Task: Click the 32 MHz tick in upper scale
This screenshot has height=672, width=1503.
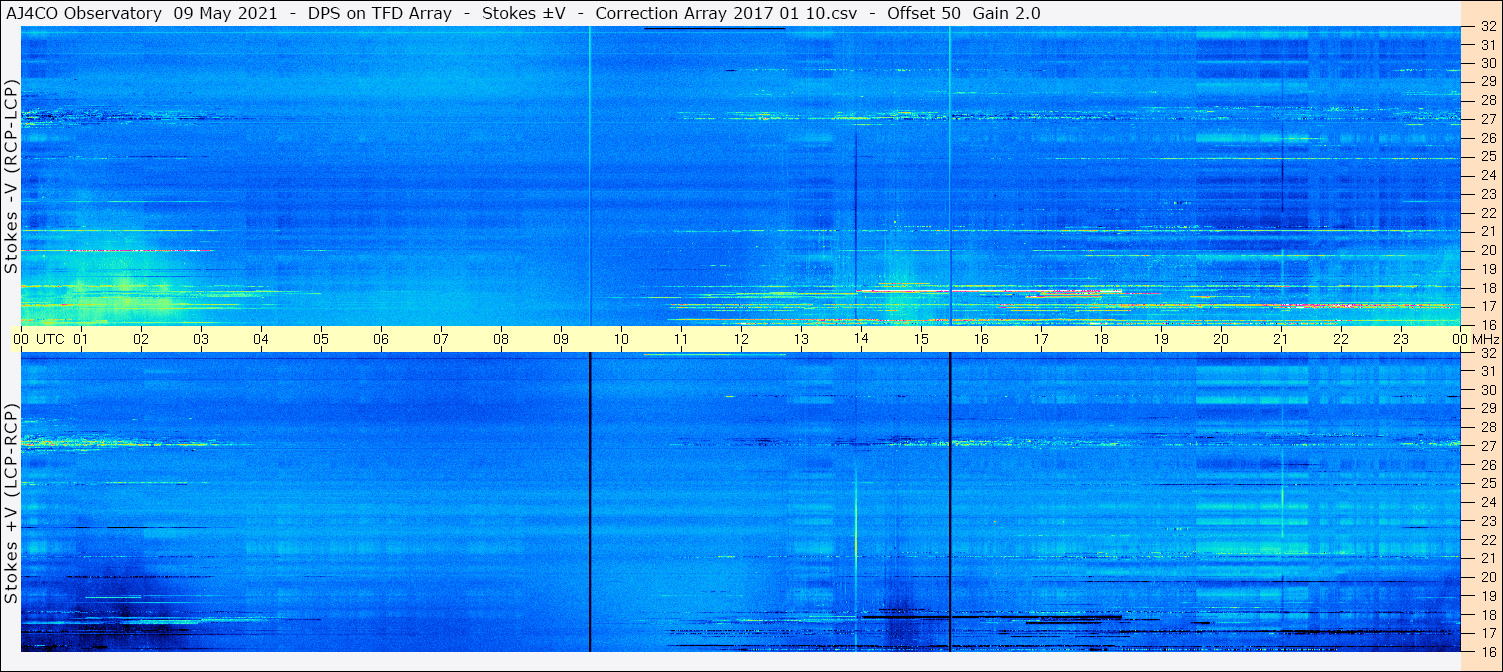Action: (1486, 27)
